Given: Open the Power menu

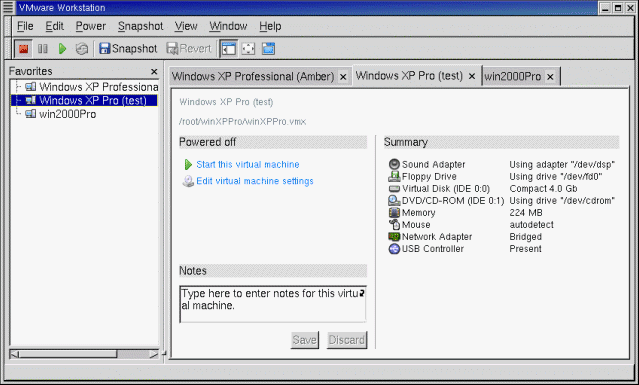Looking at the screenshot, I should click(x=90, y=26).
